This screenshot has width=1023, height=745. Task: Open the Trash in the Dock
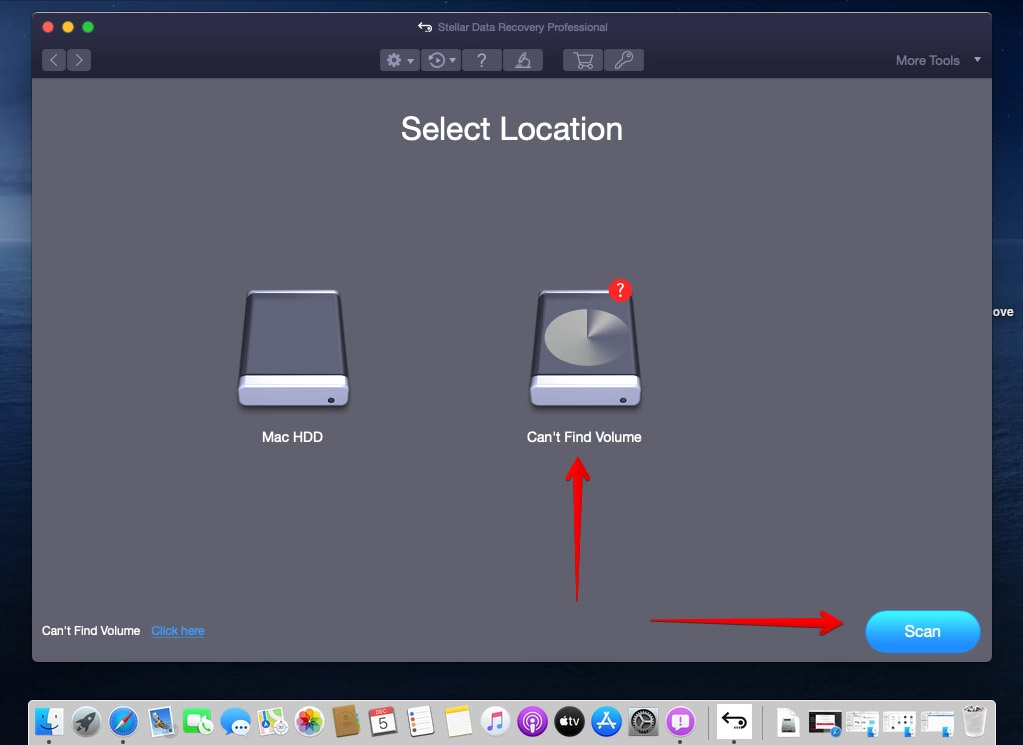click(x=974, y=720)
